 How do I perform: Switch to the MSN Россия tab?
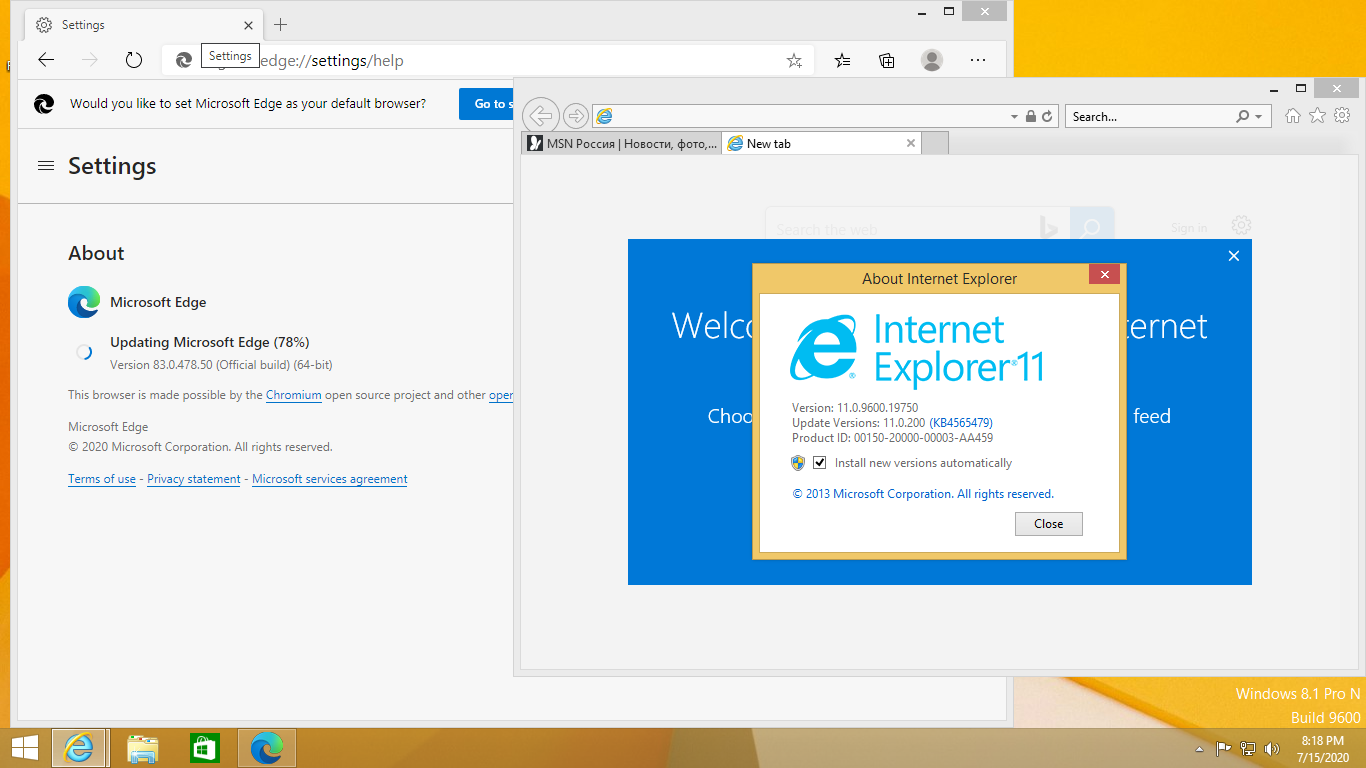620,143
